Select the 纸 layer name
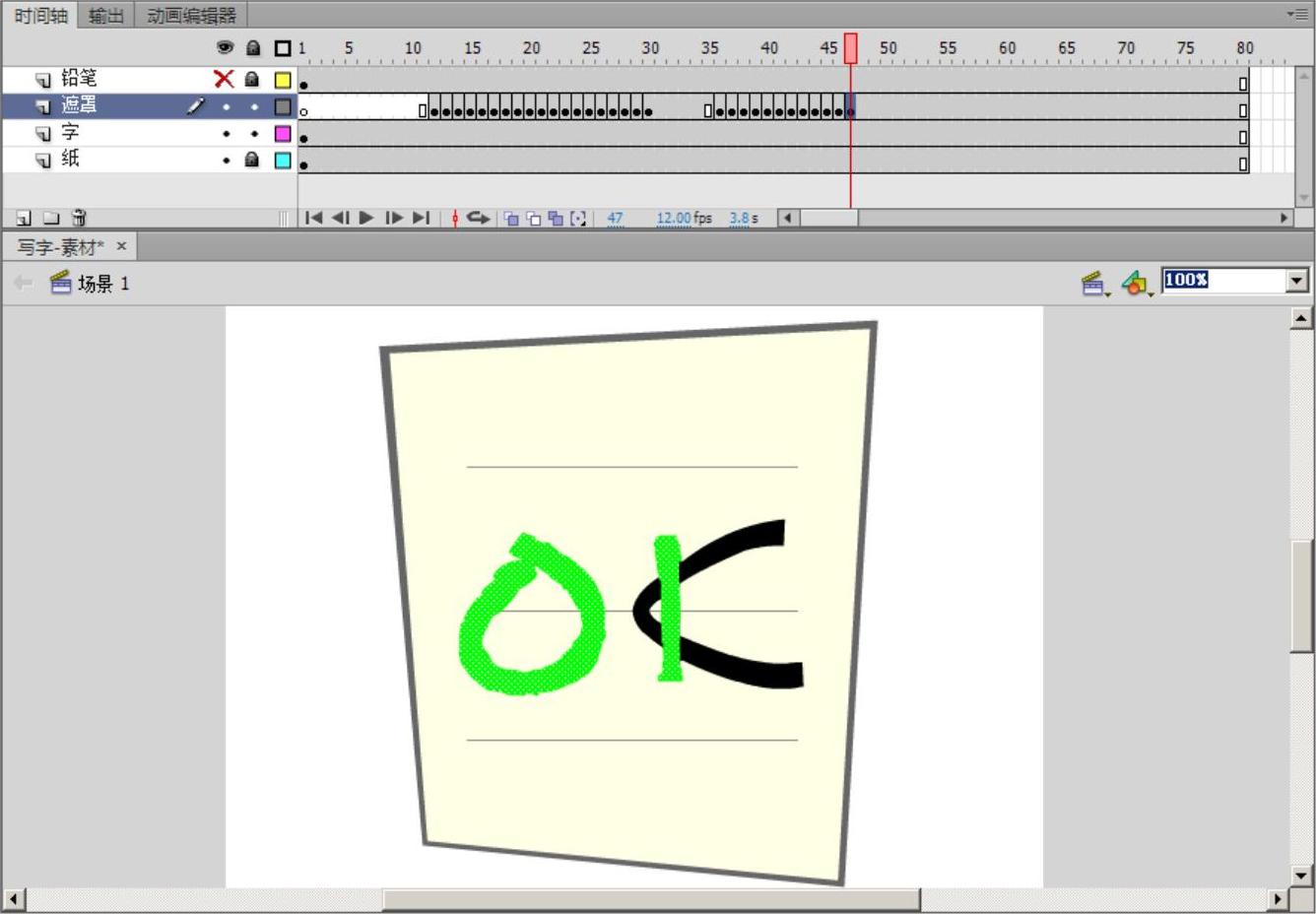The image size is (1316, 914). pyautogui.click(x=70, y=159)
